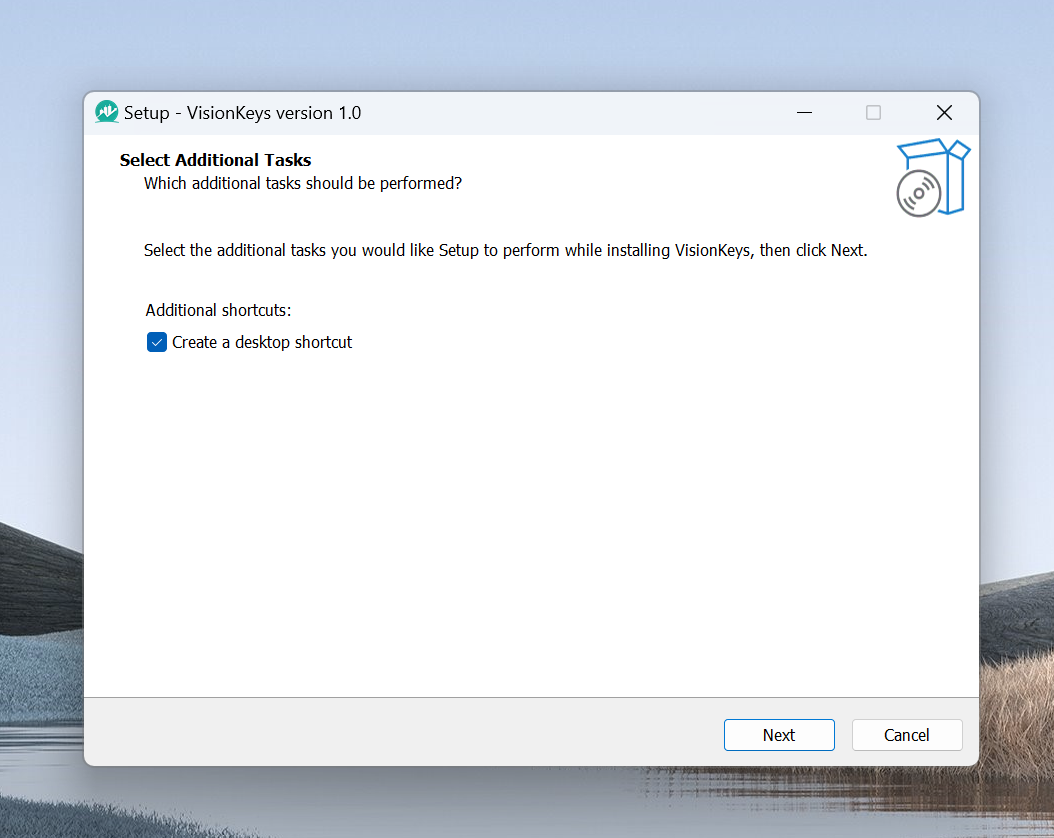Click the Next button

point(779,735)
